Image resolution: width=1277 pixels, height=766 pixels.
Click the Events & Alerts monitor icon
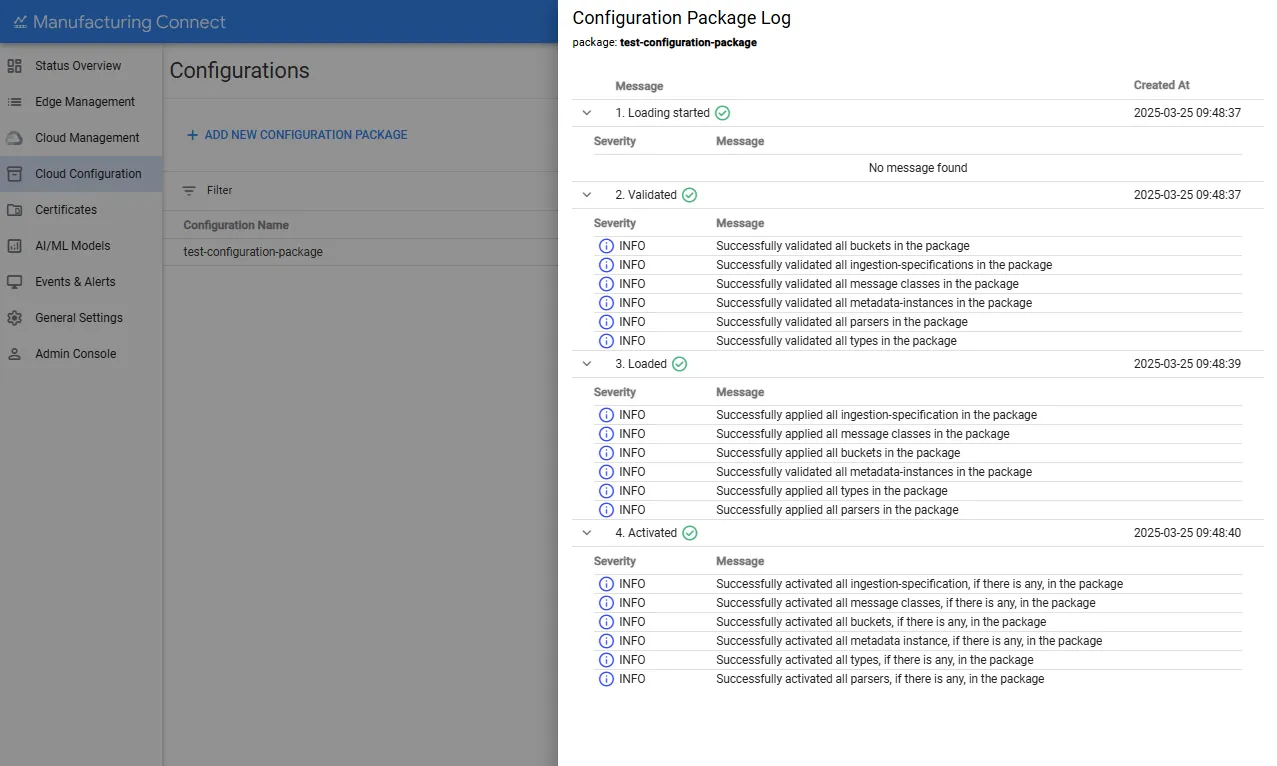[x=14, y=282]
